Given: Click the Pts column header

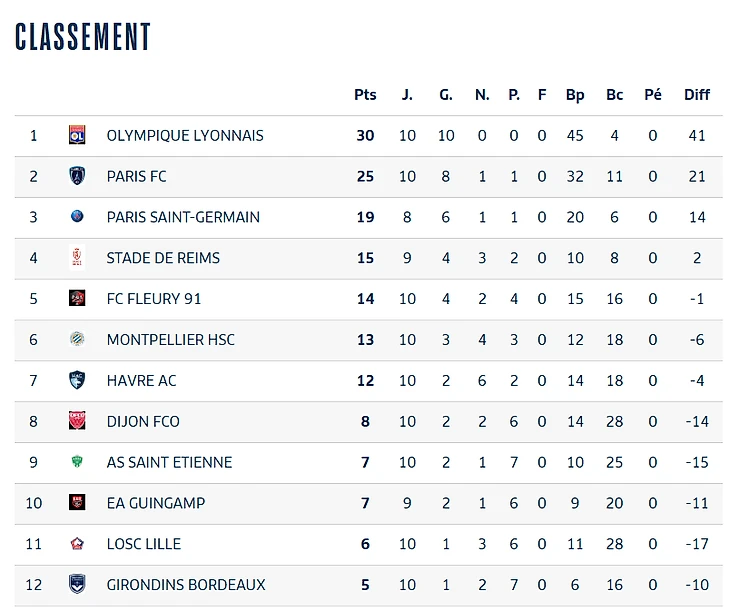Looking at the screenshot, I should point(365,95).
